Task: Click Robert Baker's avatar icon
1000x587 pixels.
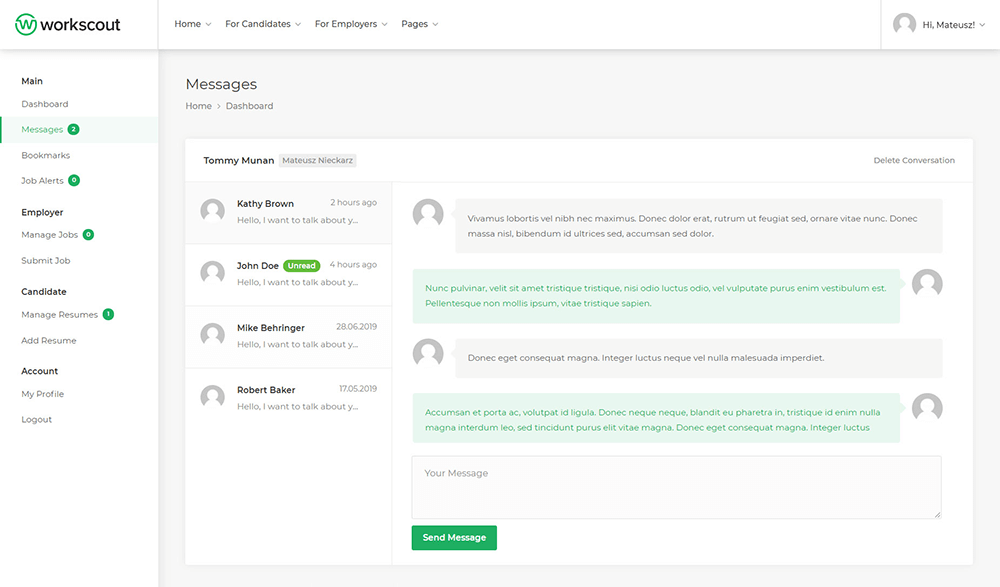Action: [212, 397]
